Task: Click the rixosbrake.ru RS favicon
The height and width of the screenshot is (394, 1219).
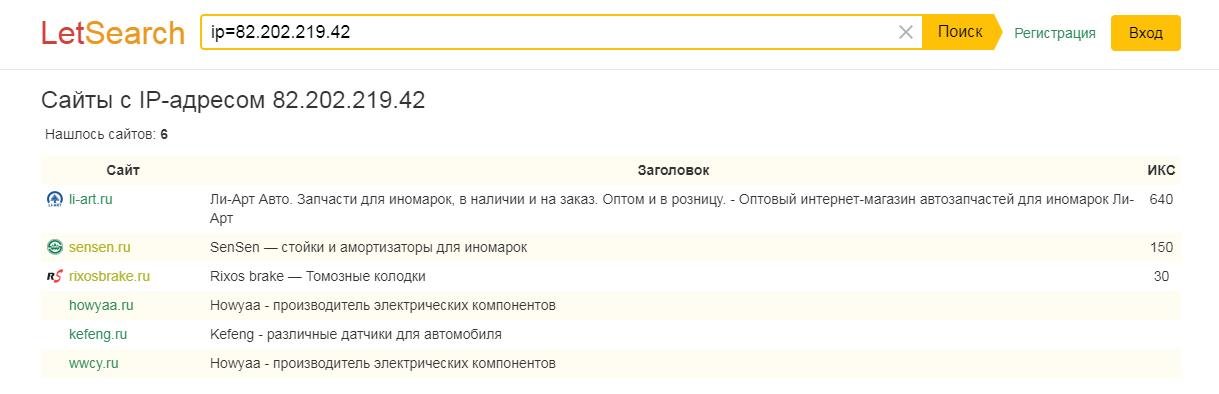Action: [55, 276]
